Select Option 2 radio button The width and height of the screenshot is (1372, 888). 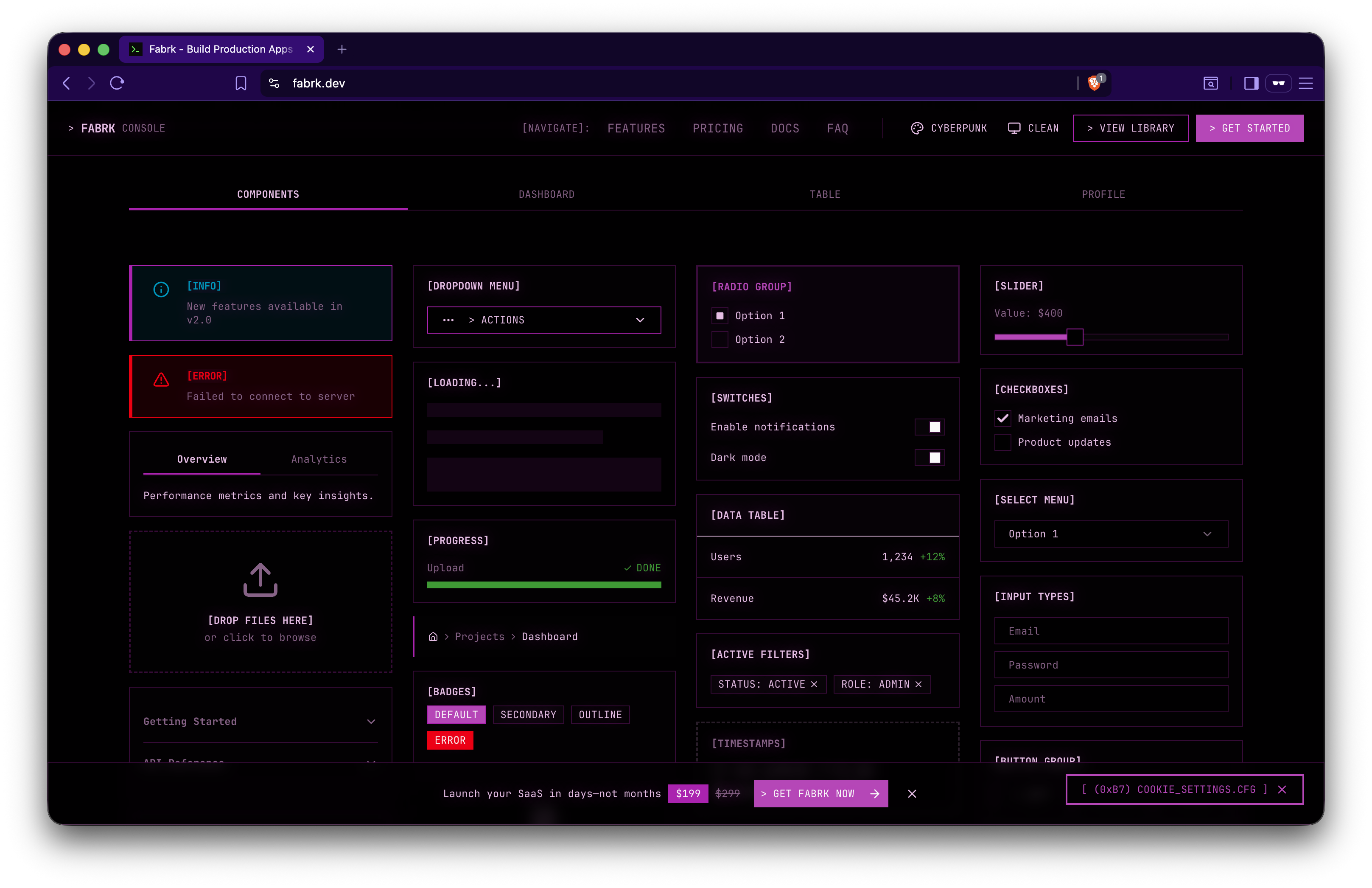720,340
